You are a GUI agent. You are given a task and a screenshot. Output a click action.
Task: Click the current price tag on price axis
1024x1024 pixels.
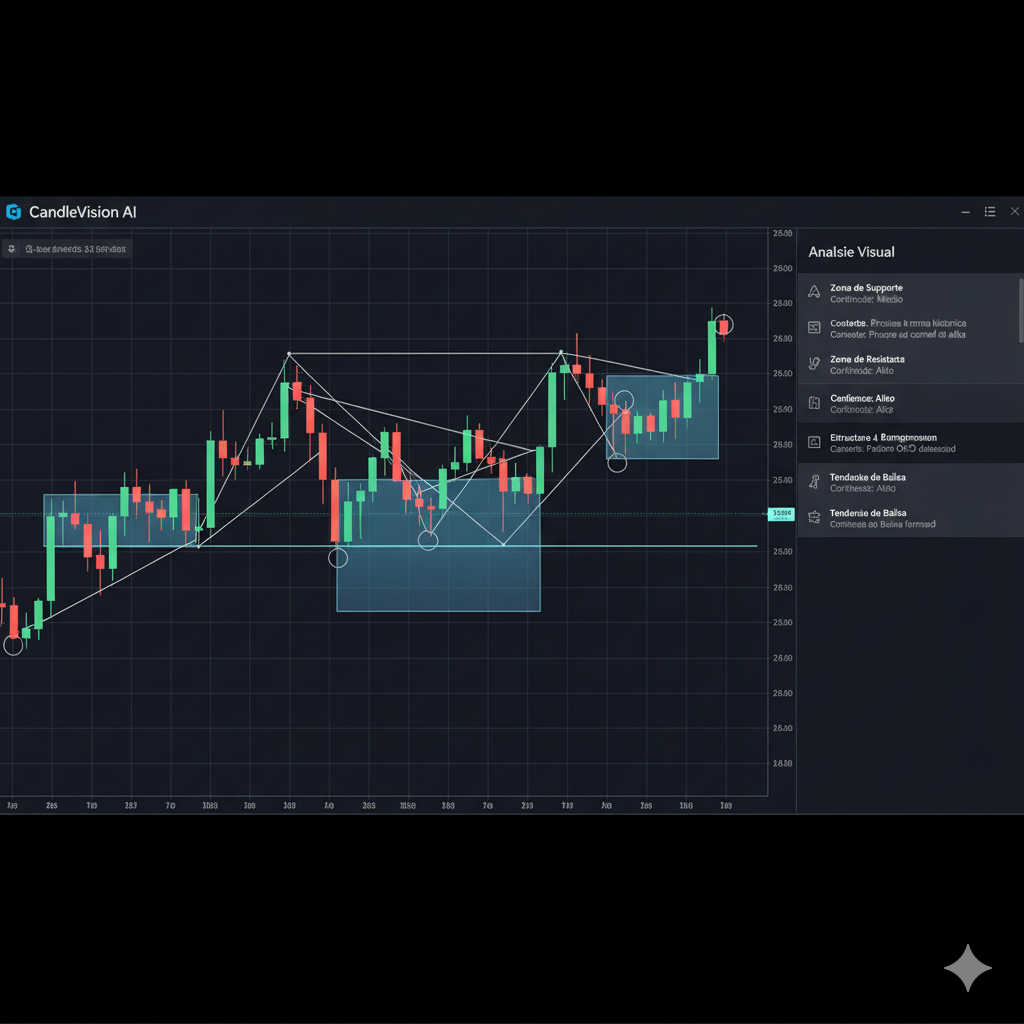(x=780, y=514)
